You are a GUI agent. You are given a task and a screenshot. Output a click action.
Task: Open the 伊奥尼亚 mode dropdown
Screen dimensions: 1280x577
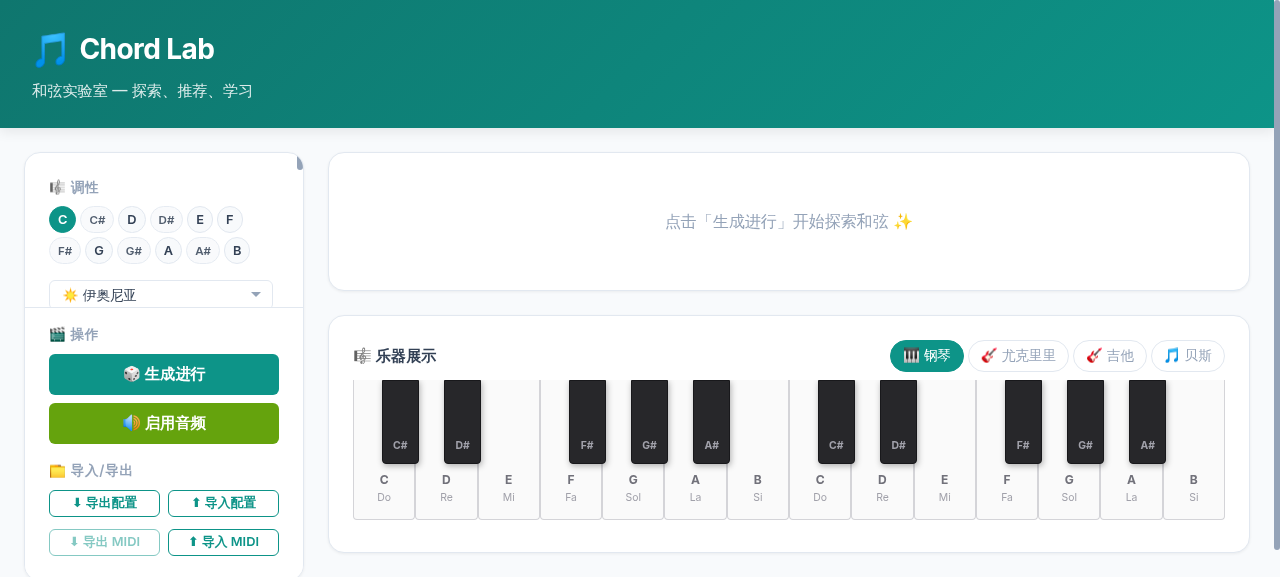[161, 295]
